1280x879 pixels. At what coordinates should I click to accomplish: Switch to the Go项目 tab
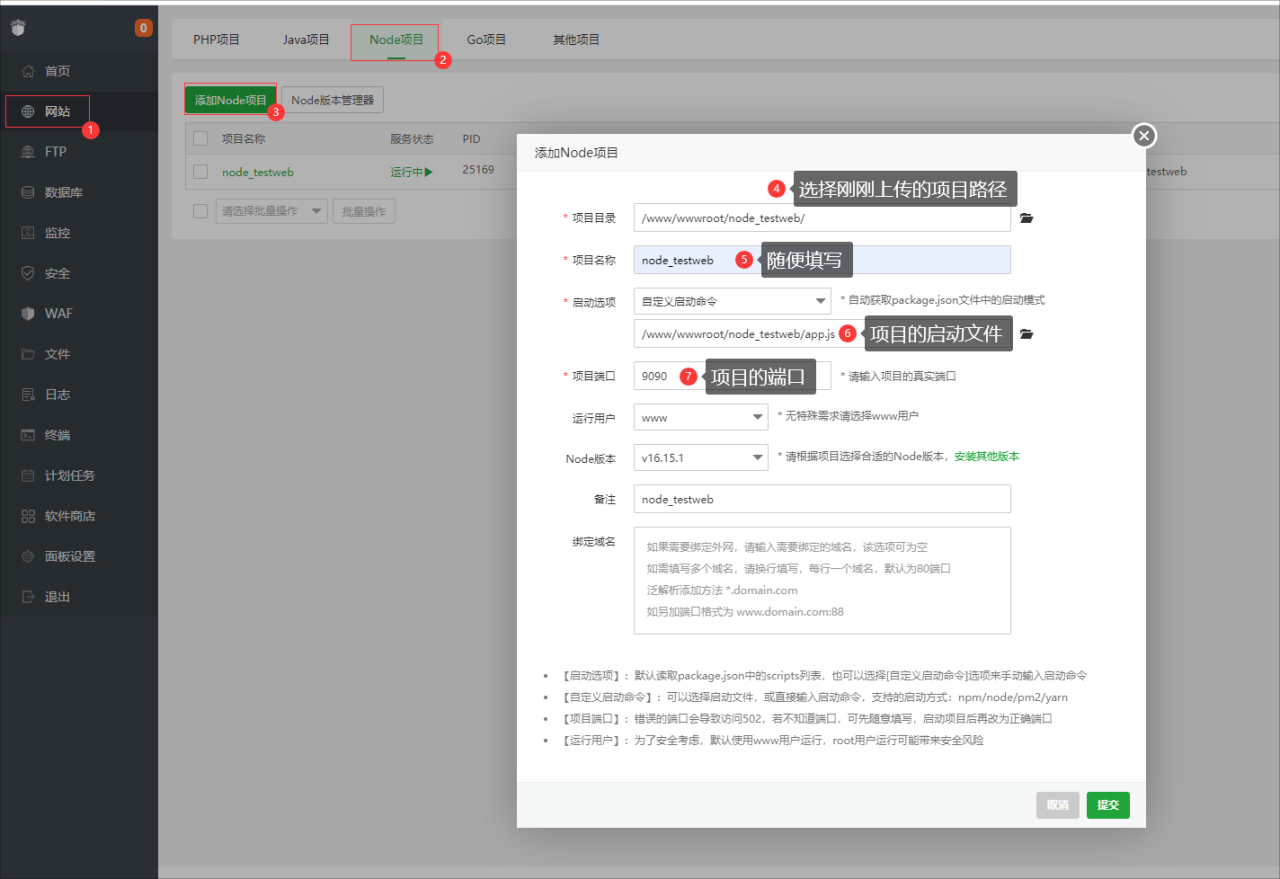point(486,40)
